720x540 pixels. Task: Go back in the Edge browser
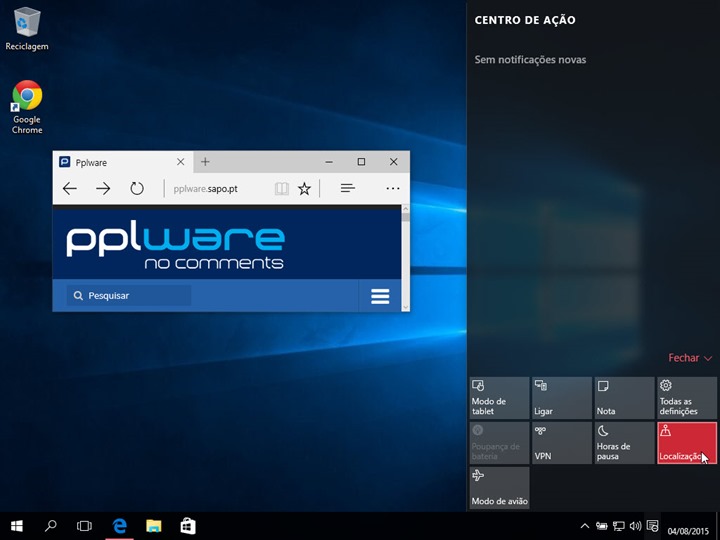(70, 188)
